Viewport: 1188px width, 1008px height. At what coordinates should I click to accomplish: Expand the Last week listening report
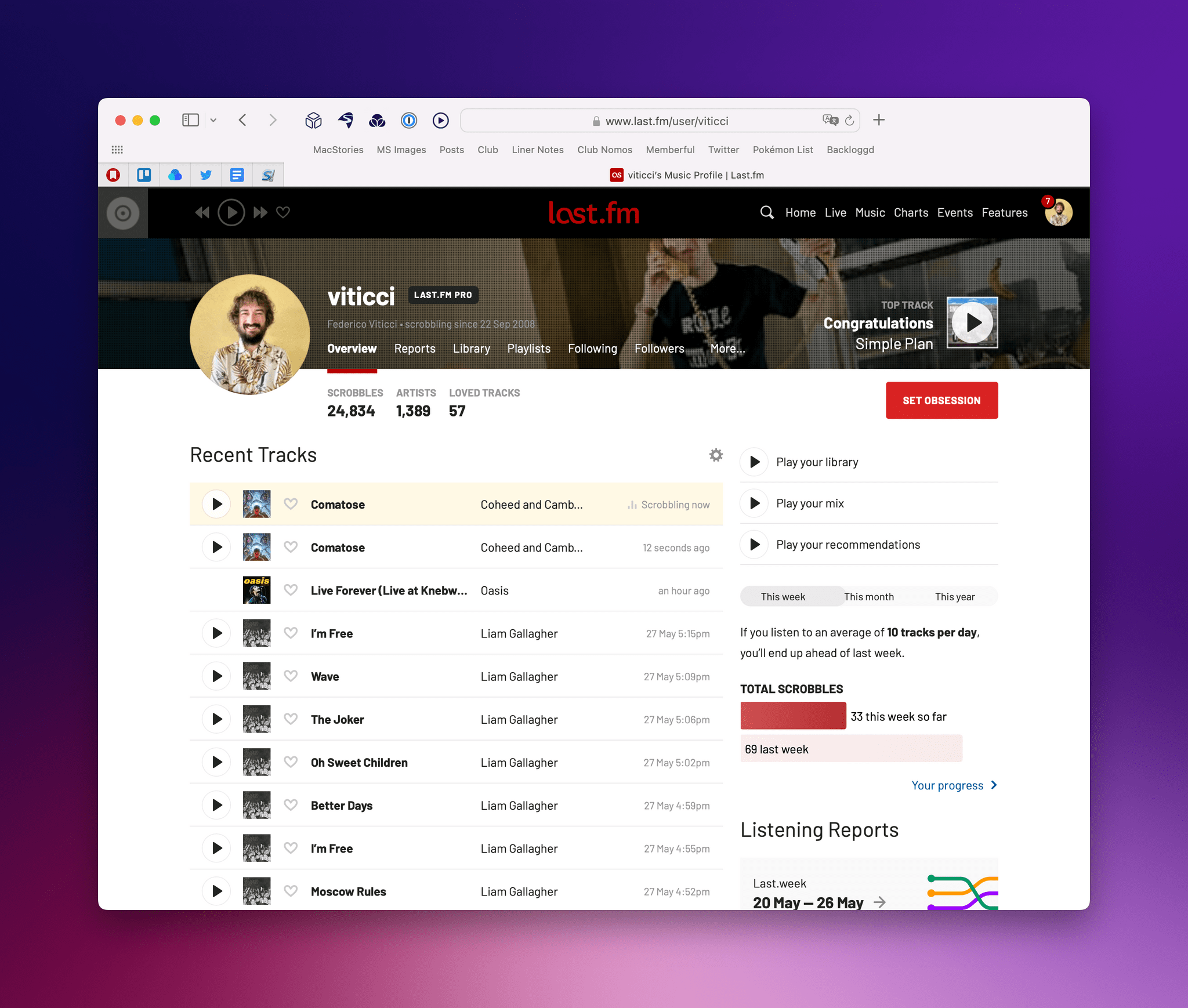tap(879, 901)
